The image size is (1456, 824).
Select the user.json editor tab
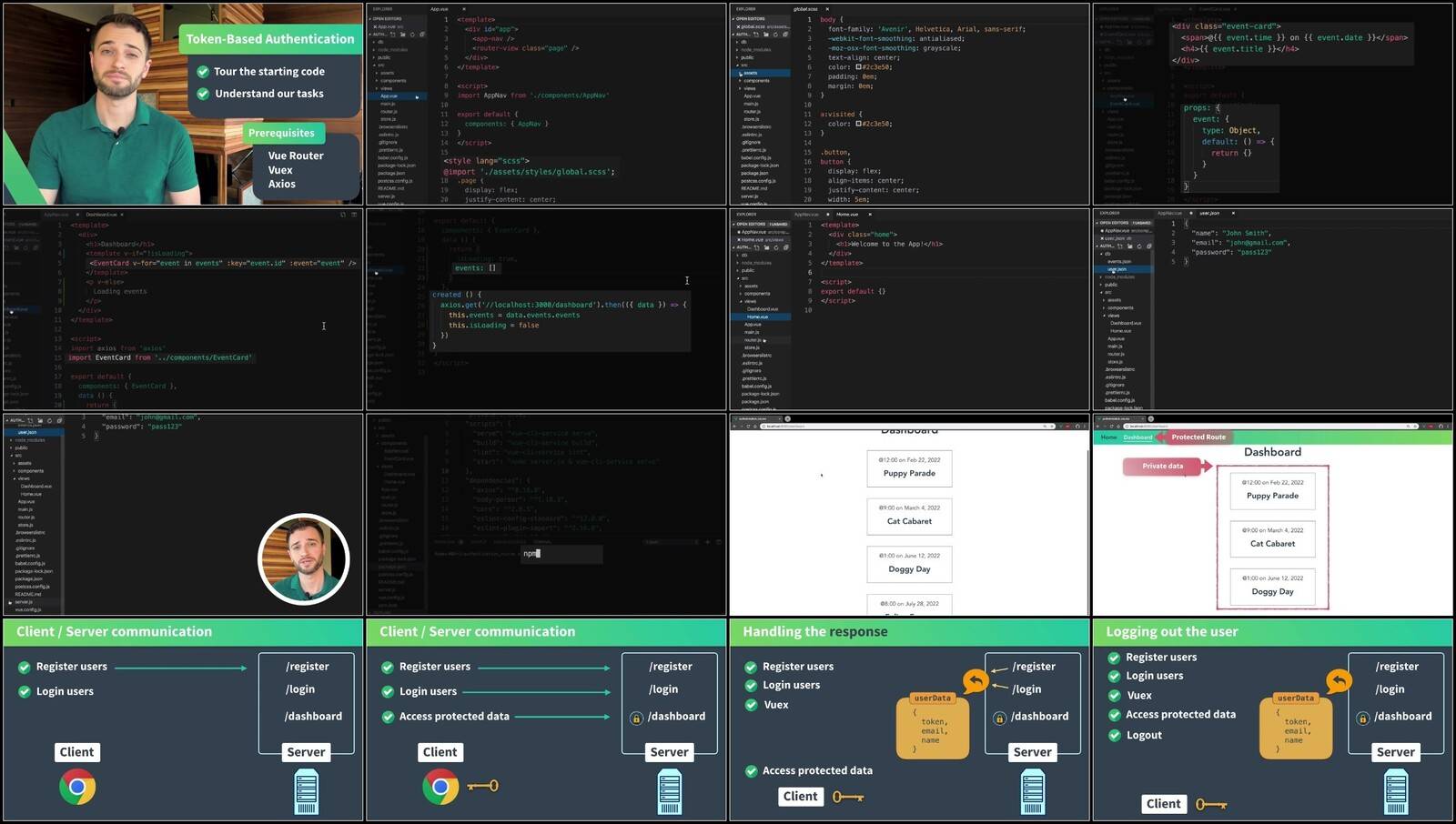coord(1209,214)
